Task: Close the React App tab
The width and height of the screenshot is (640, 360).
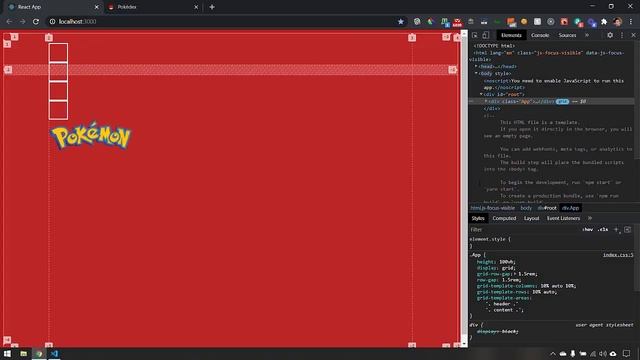Action: 97,7
